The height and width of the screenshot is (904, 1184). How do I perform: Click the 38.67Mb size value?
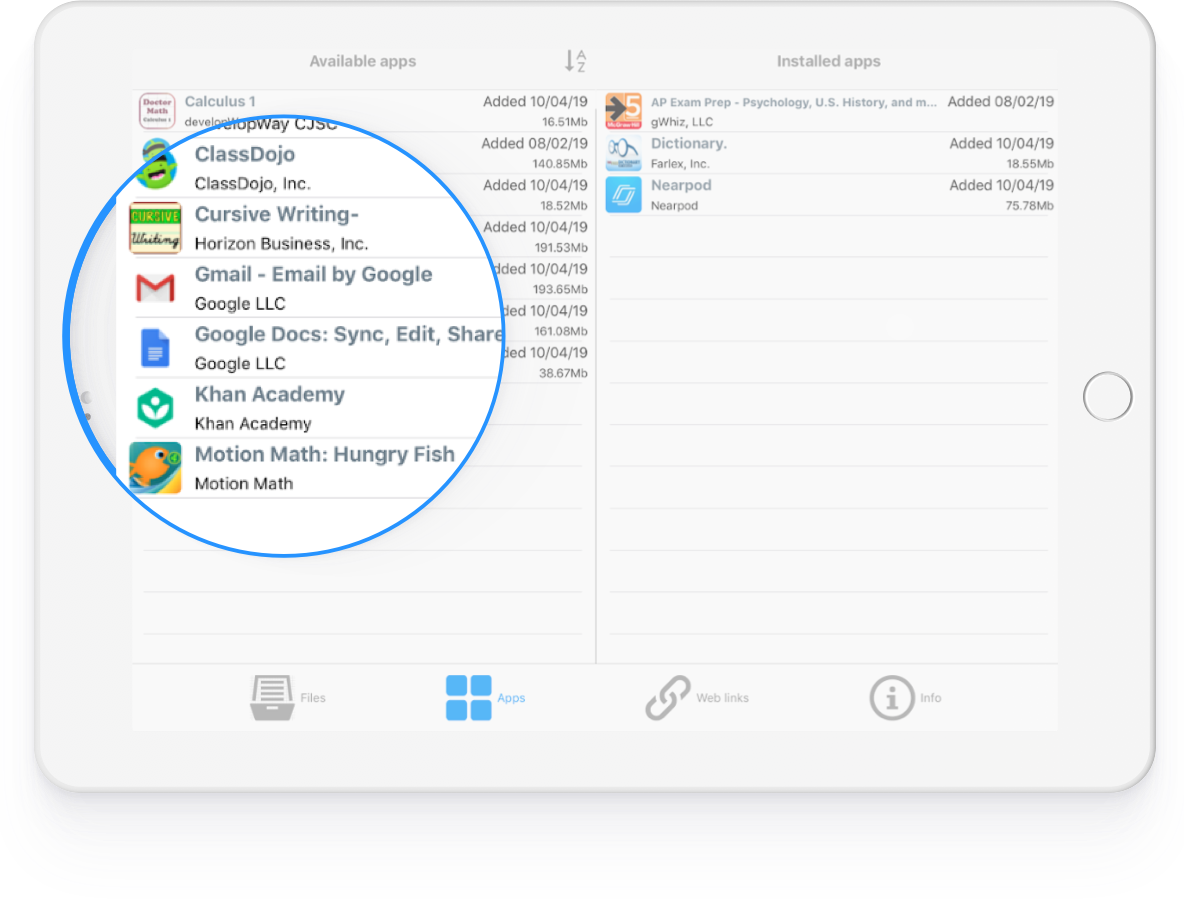click(563, 373)
